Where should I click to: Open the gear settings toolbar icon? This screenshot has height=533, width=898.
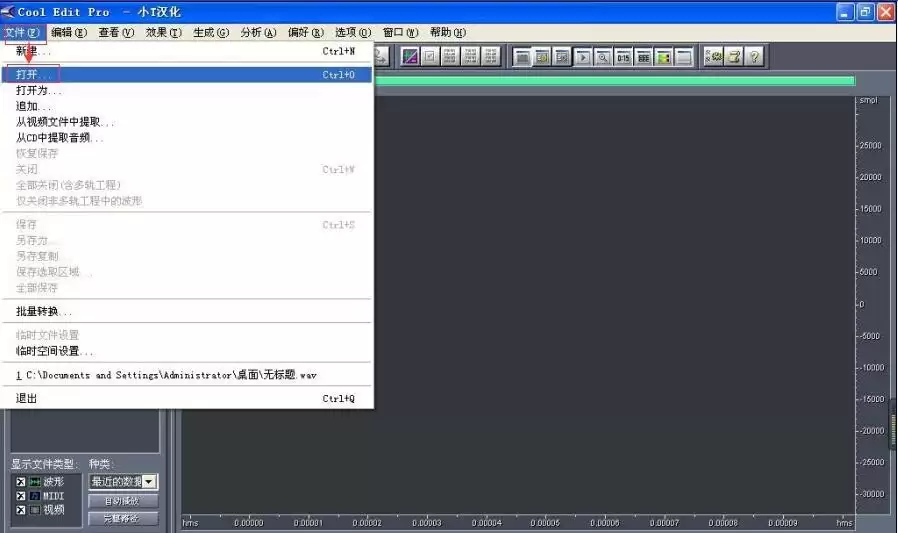714,57
